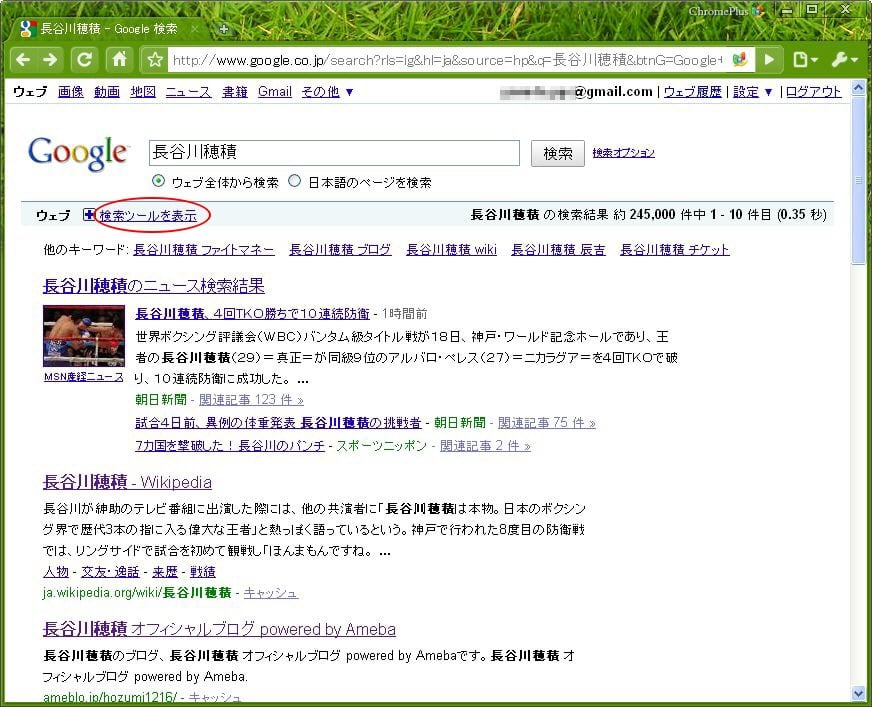Click the go arrow beside address bar
Viewport: 872px width, 707px height.
(769, 60)
